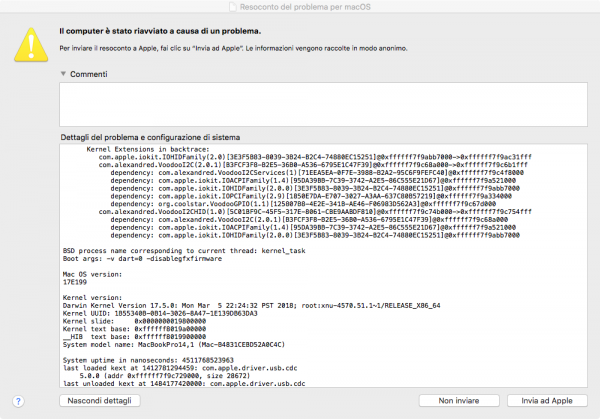Click the Invia ad Apple button
The image size is (600, 419).
click(547, 401)
